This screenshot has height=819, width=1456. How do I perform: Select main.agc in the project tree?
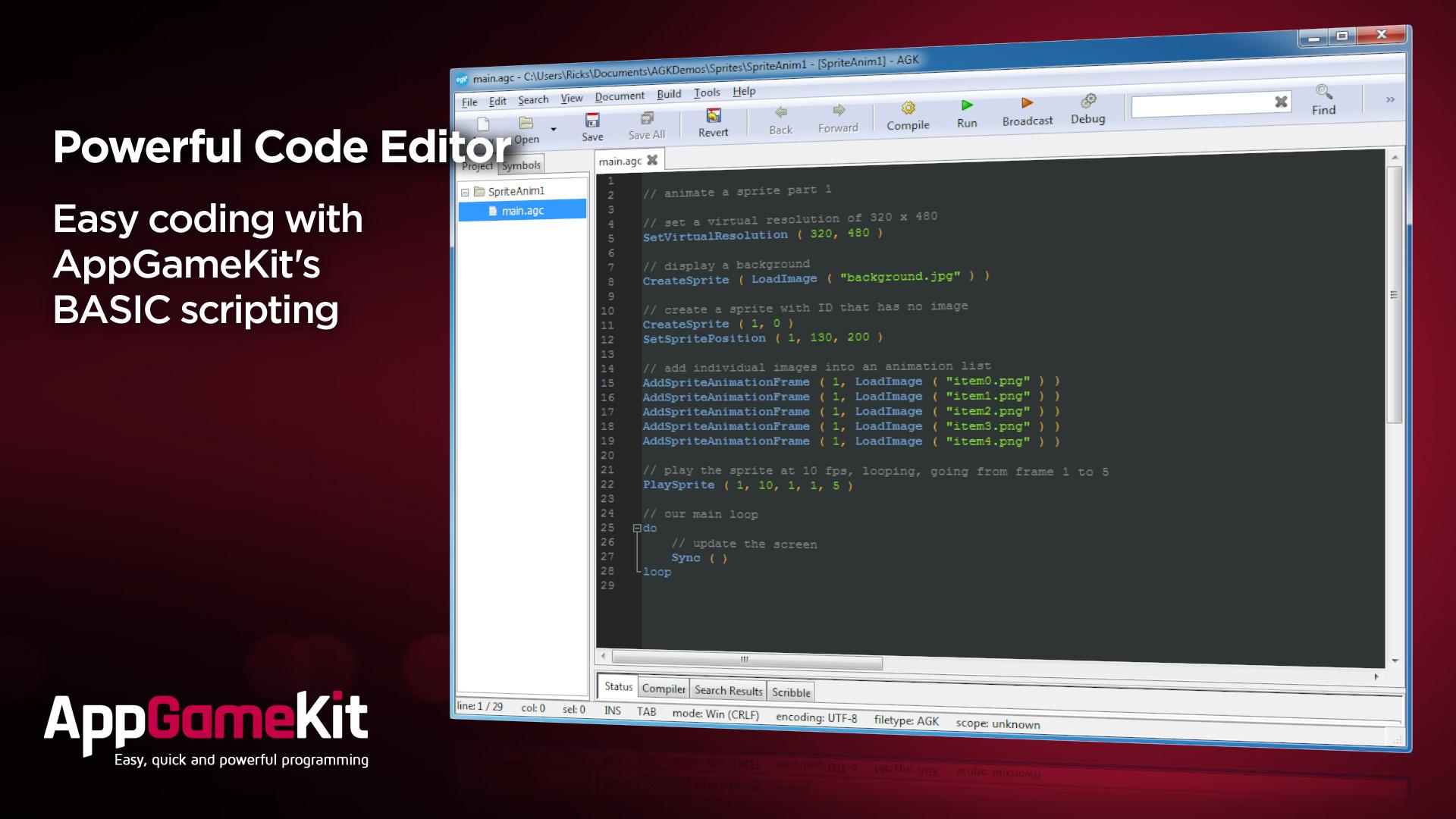[522, 211]
